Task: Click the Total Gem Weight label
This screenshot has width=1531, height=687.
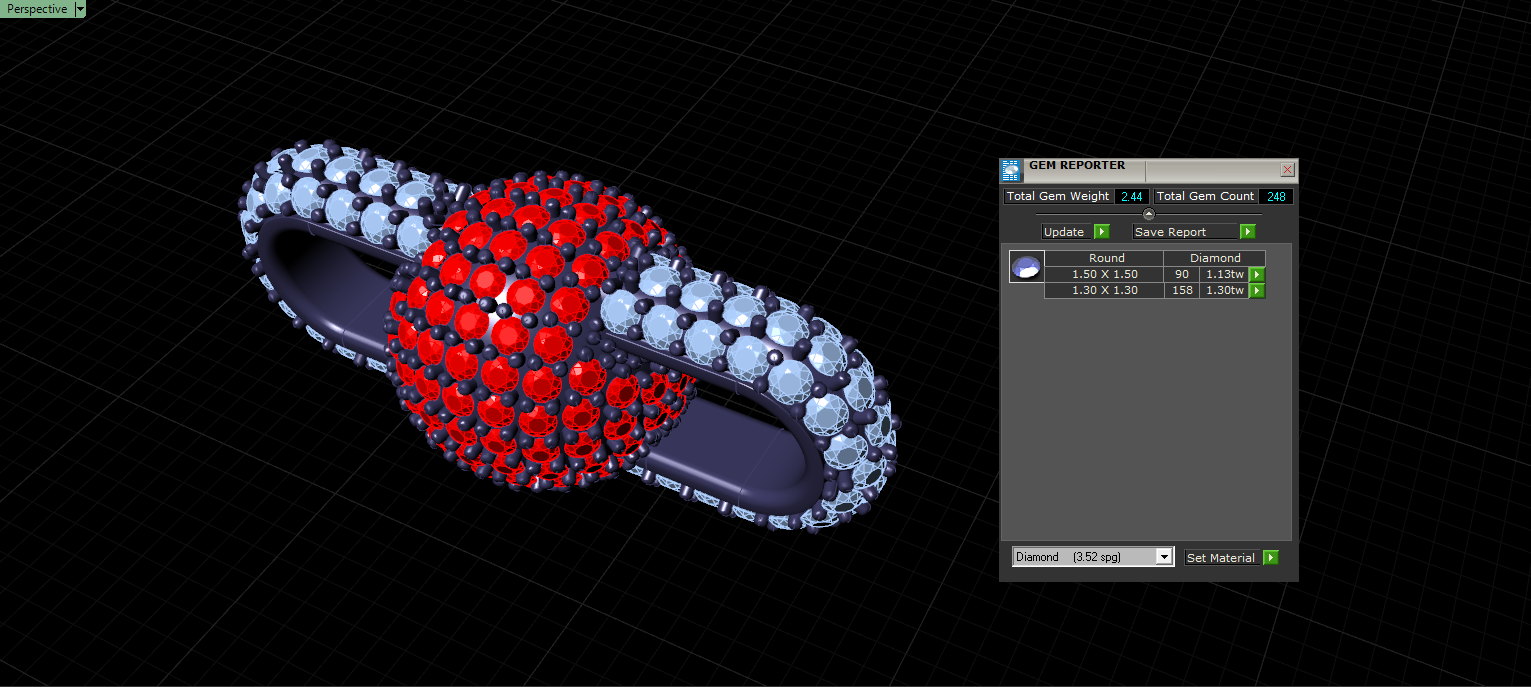Action: [1059, 197]
